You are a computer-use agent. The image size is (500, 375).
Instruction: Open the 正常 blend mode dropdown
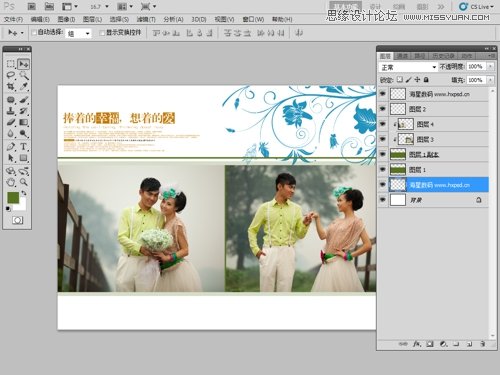click(408, 67)
